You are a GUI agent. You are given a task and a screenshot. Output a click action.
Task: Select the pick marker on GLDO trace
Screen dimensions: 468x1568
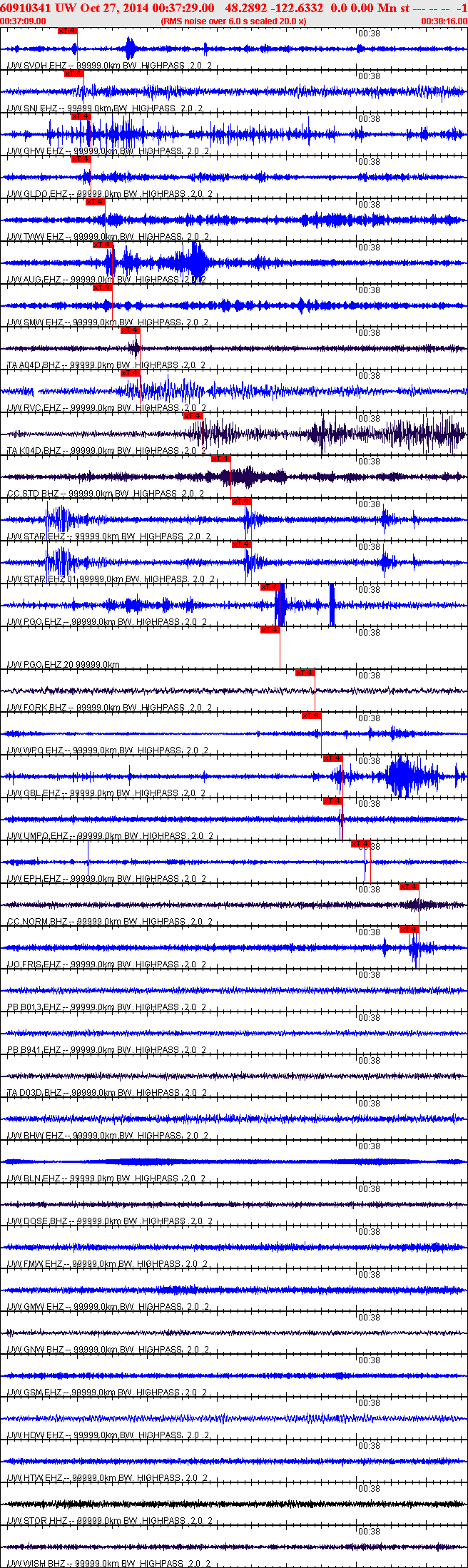point(81,159)
